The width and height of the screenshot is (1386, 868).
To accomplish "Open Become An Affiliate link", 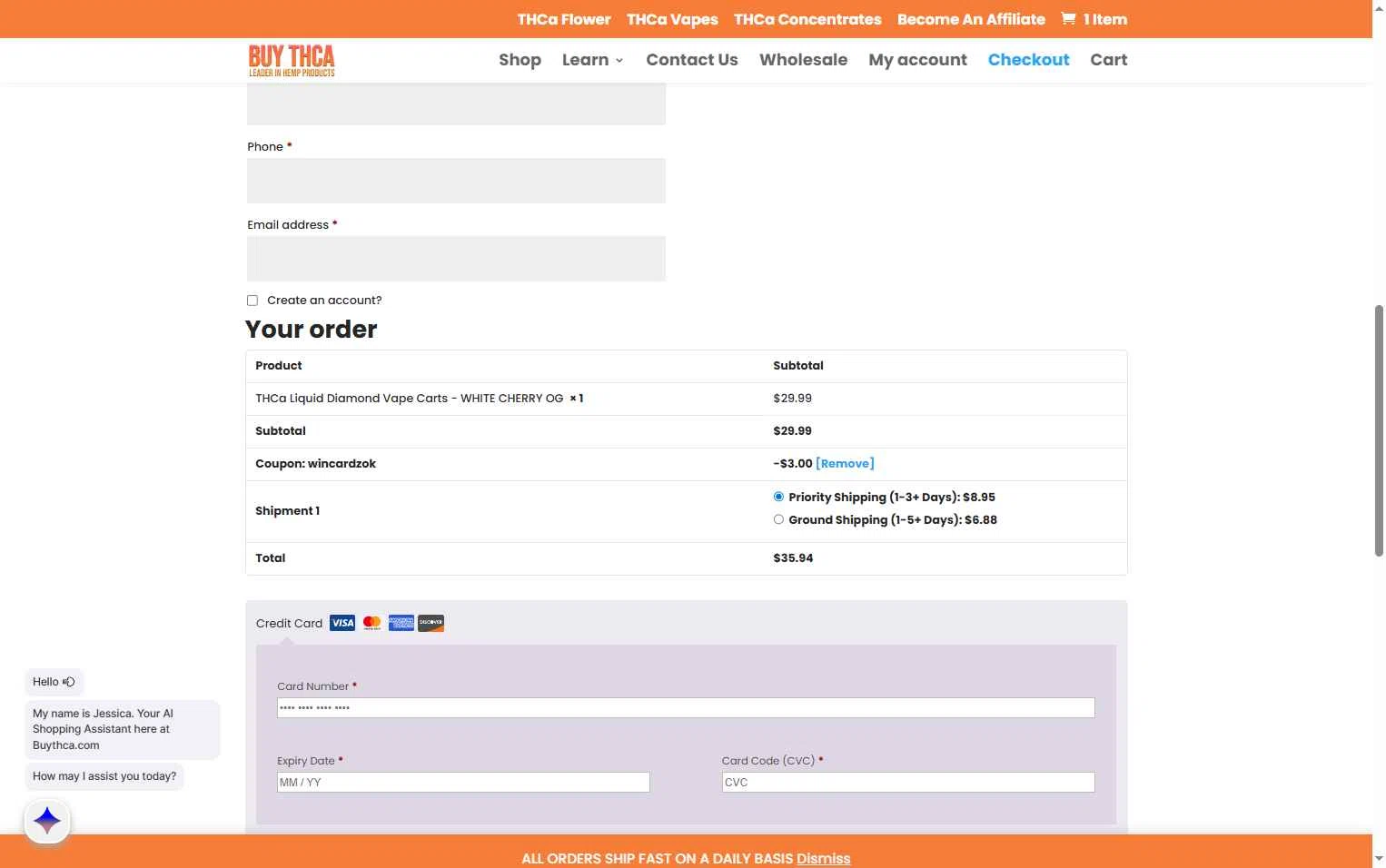I will pyautogui.click(x=971, y=19).
